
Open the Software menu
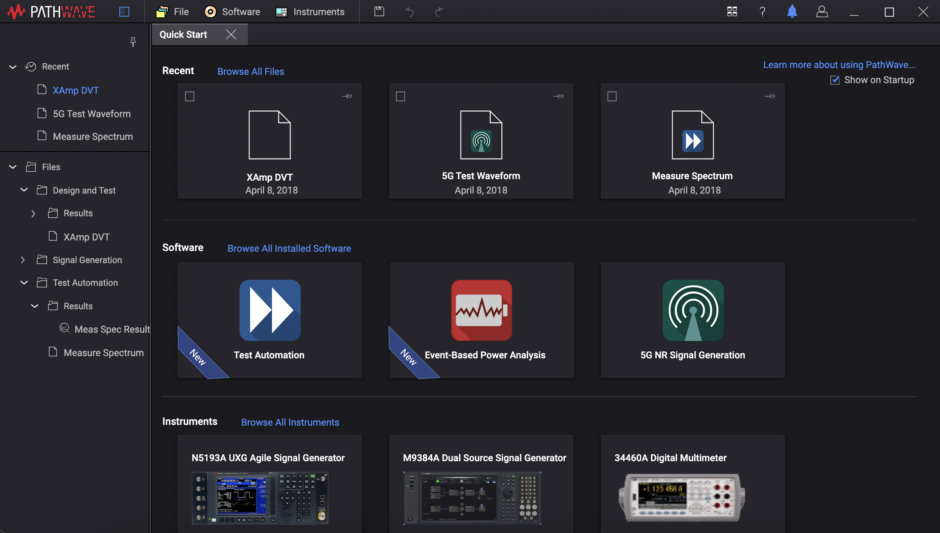(x=232, y=11)
